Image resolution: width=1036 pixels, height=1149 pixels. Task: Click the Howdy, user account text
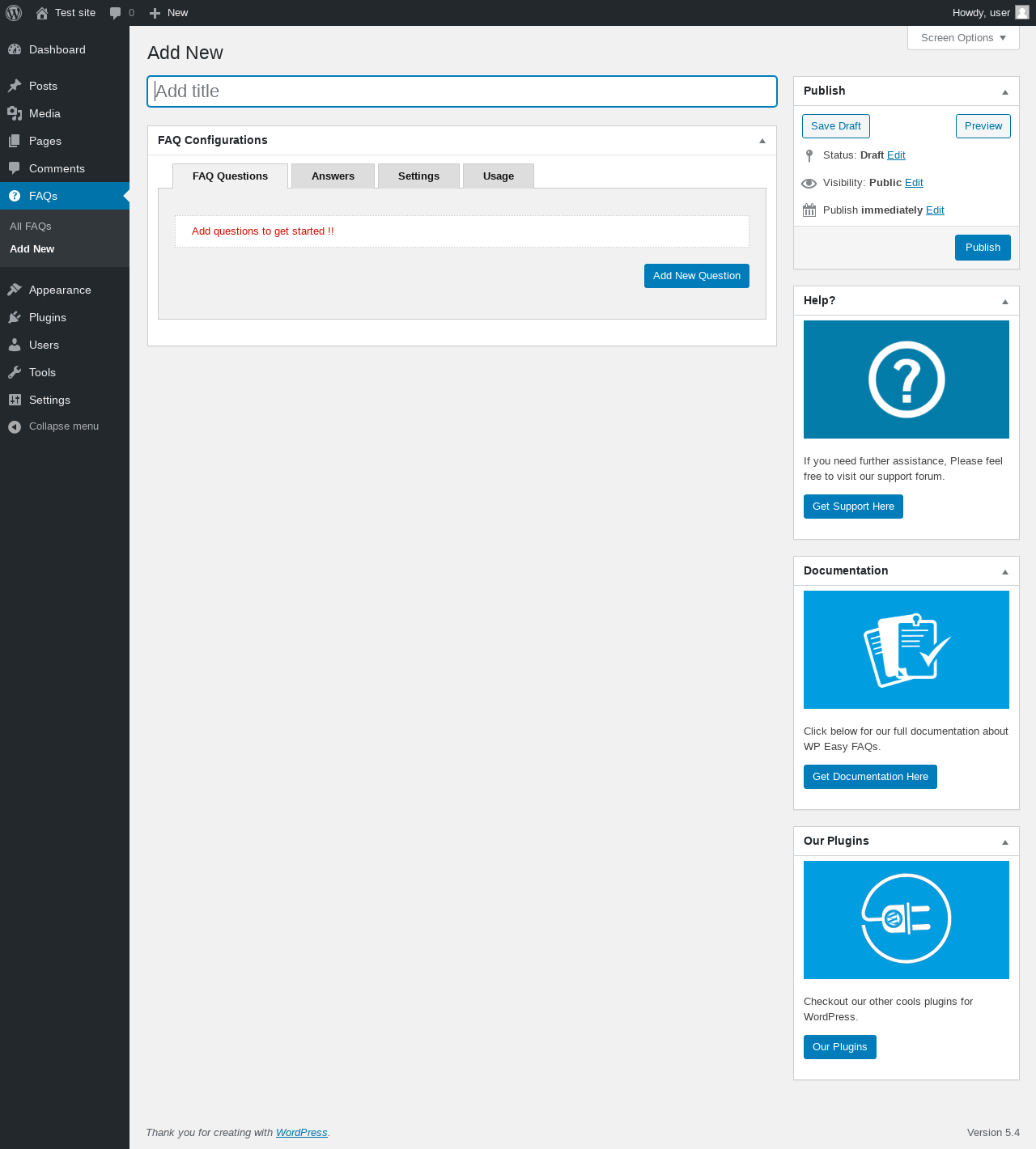(981, 13)
